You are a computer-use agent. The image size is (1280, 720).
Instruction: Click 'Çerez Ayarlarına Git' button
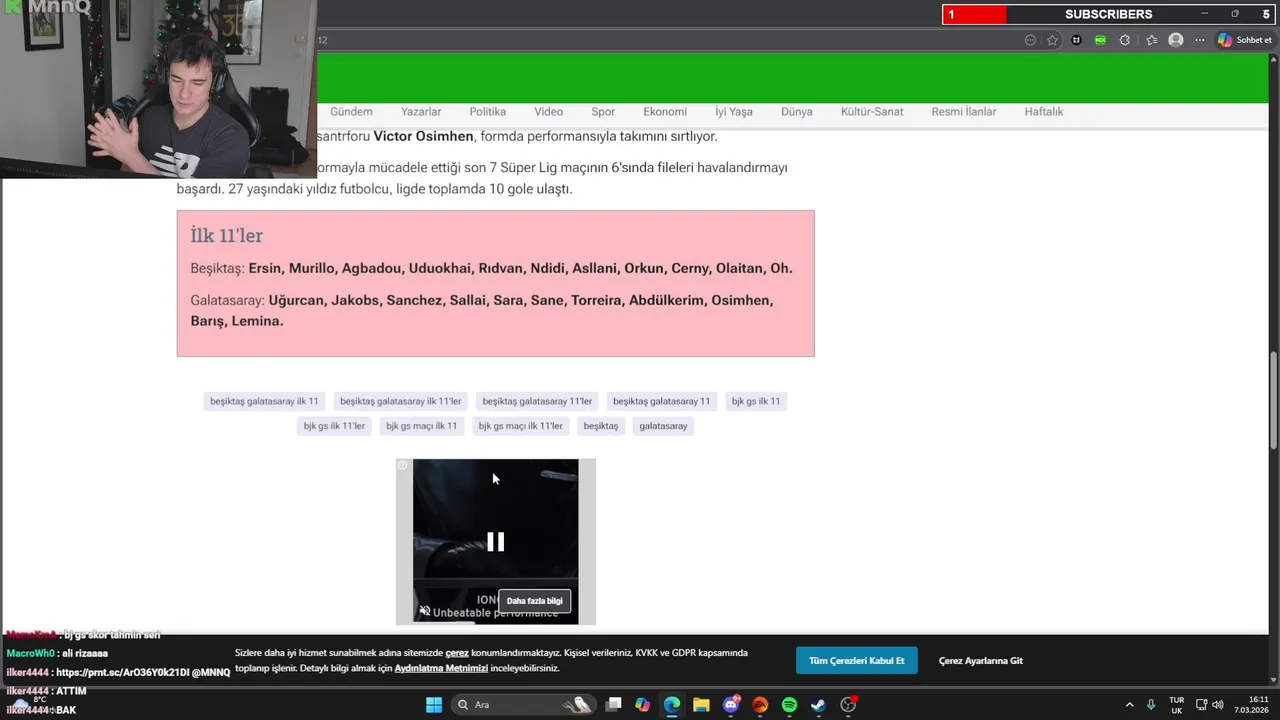tap(981, 661)
